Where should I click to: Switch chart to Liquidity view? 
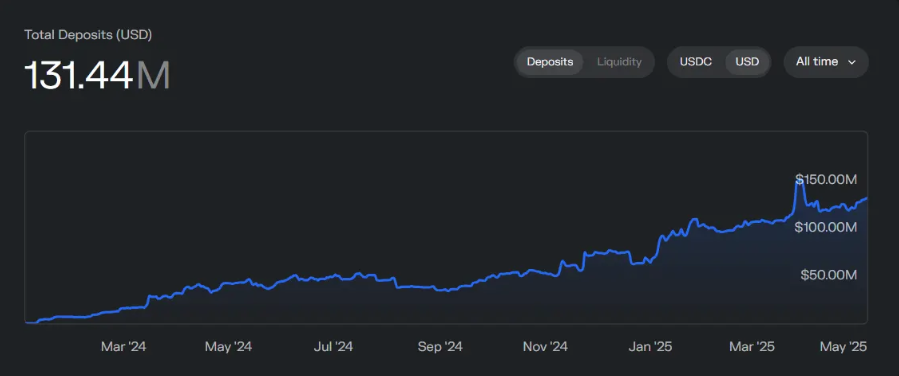click(619, 62)
